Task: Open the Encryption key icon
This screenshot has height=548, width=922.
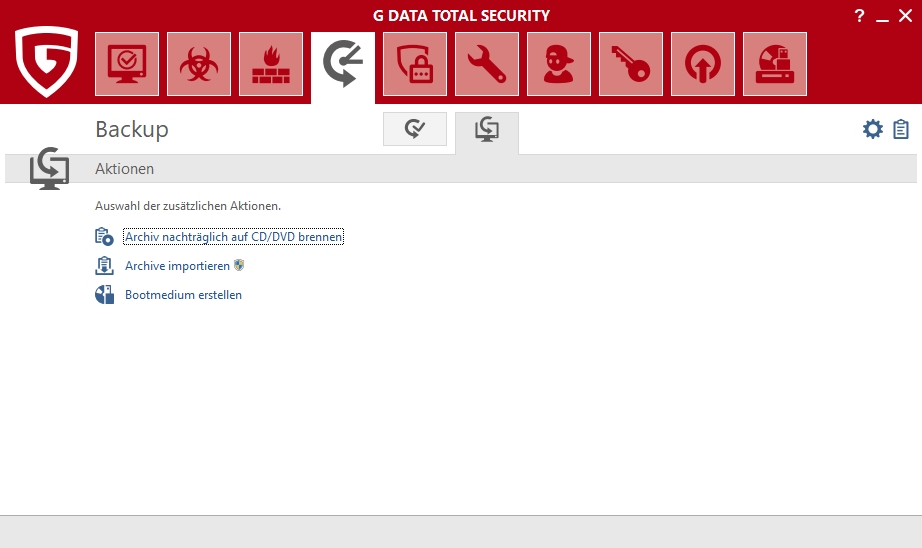Action: point(631,64)
